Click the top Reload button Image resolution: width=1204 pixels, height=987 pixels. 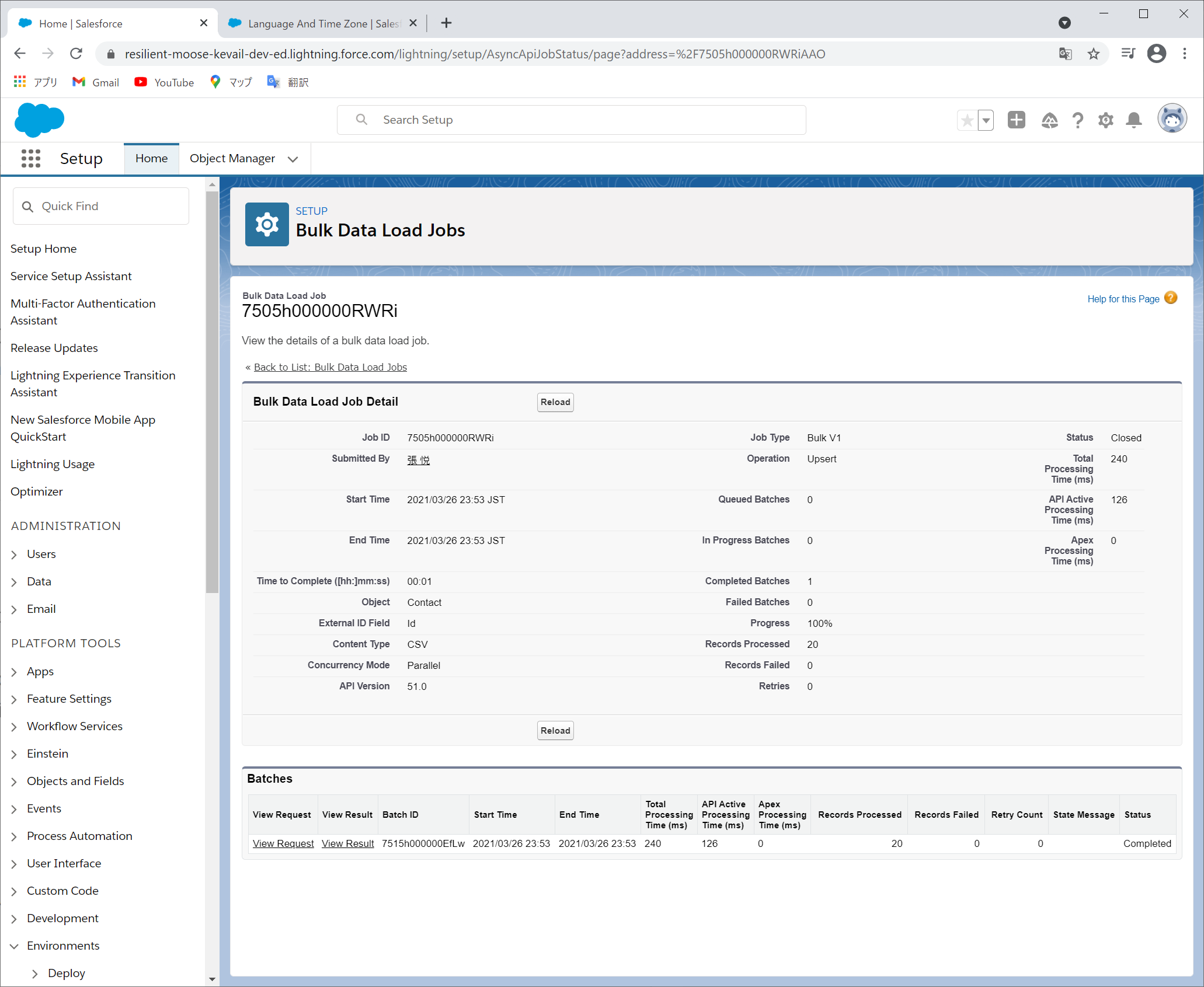click(x=555, y=402)
